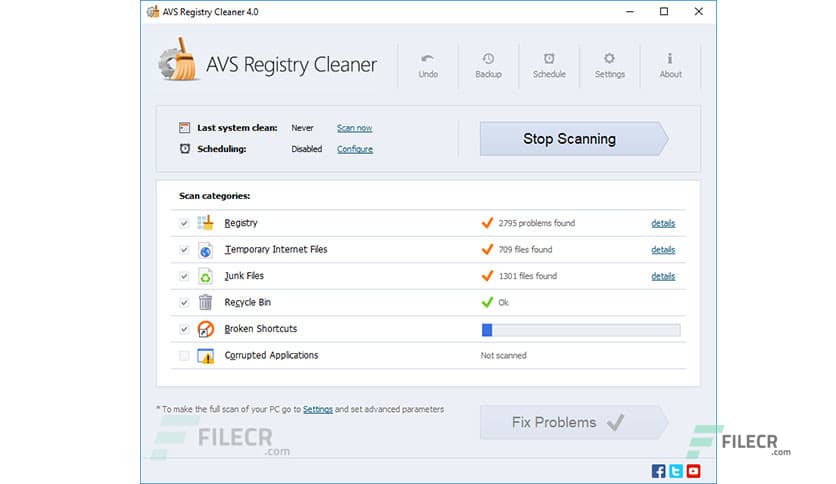Click the '1301 files found' text
The width and height of the screenshot is (836, 484).
click(x=527, y=276)
